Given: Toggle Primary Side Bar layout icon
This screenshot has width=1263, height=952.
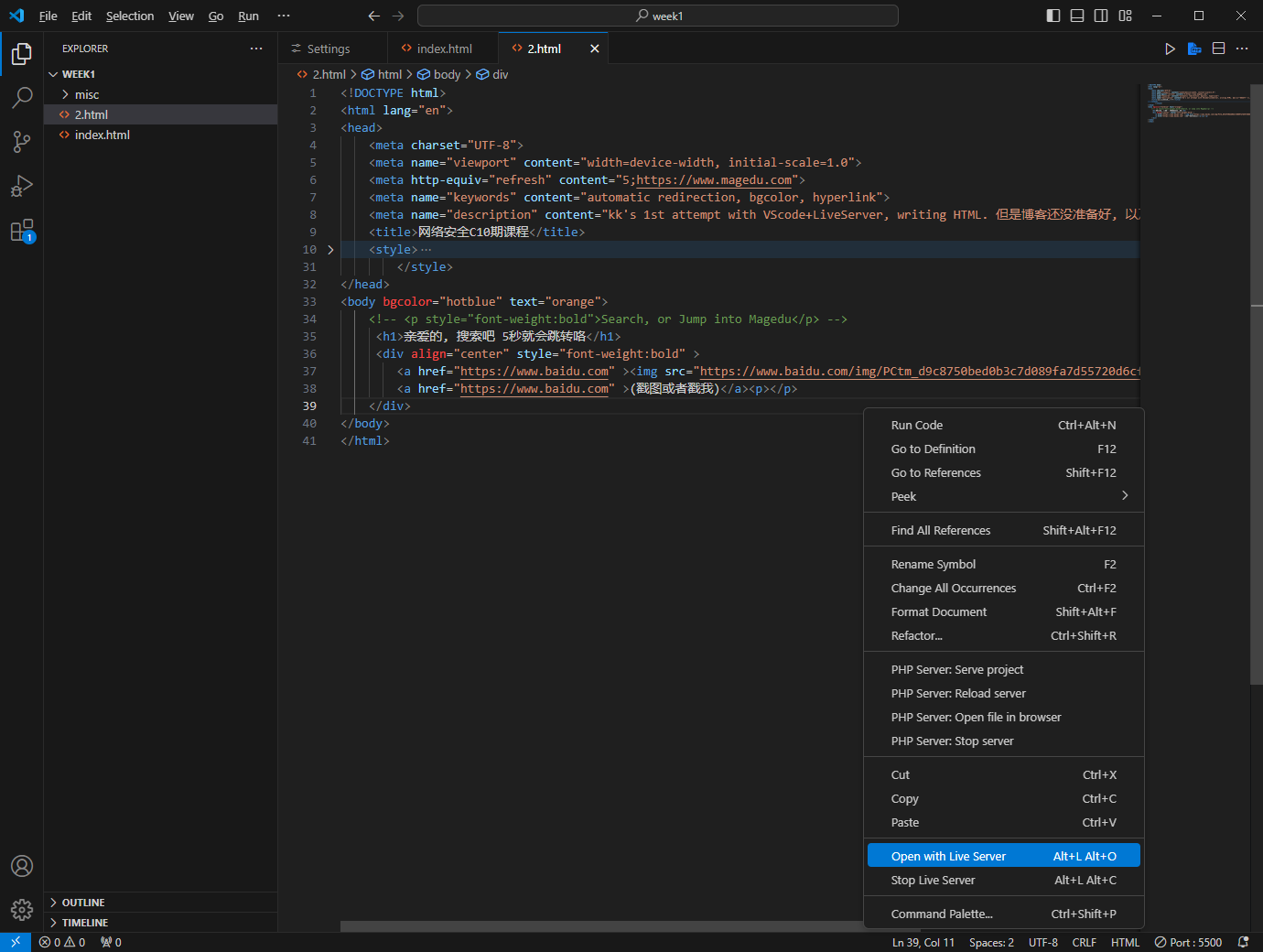Looking at the screenshot, I should point(1053,16).
